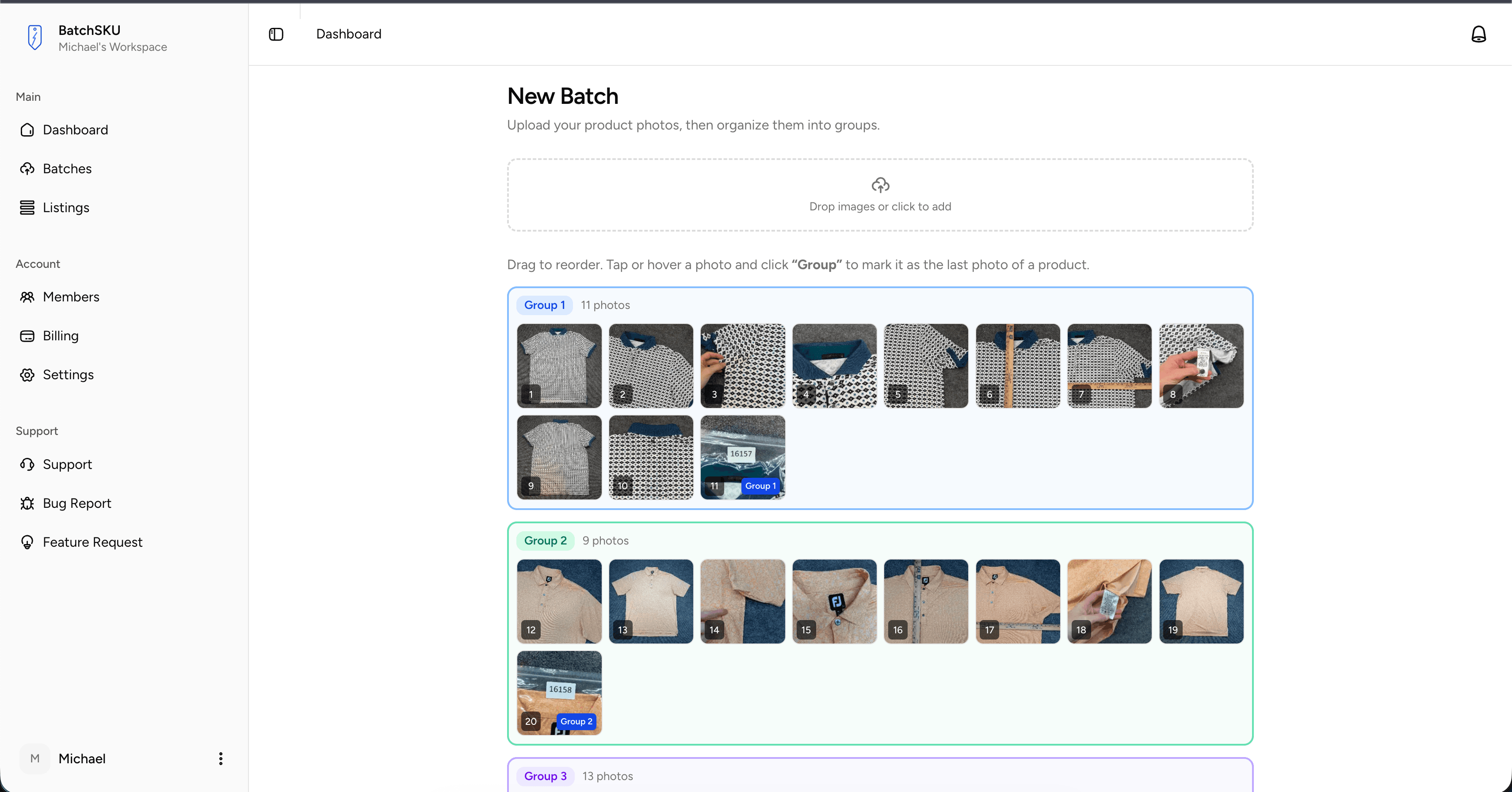The width and height of the screenshot is (1512, 792).
Task: Click Michael's avatar at the bottom
Action: tap(34, 758)
